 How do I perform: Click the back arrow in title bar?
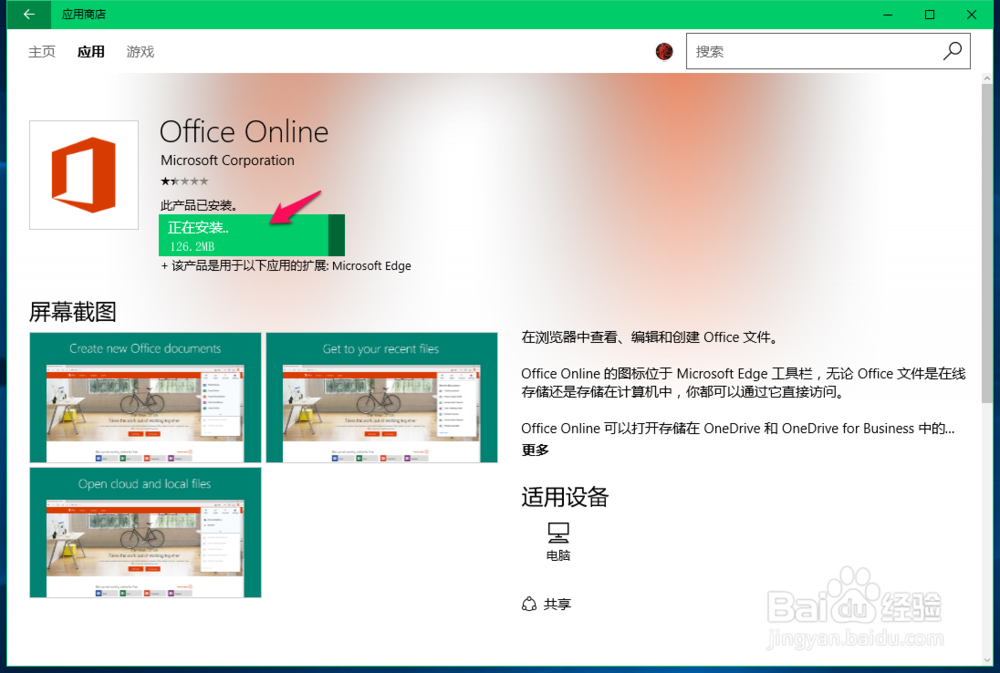(29, 14)
